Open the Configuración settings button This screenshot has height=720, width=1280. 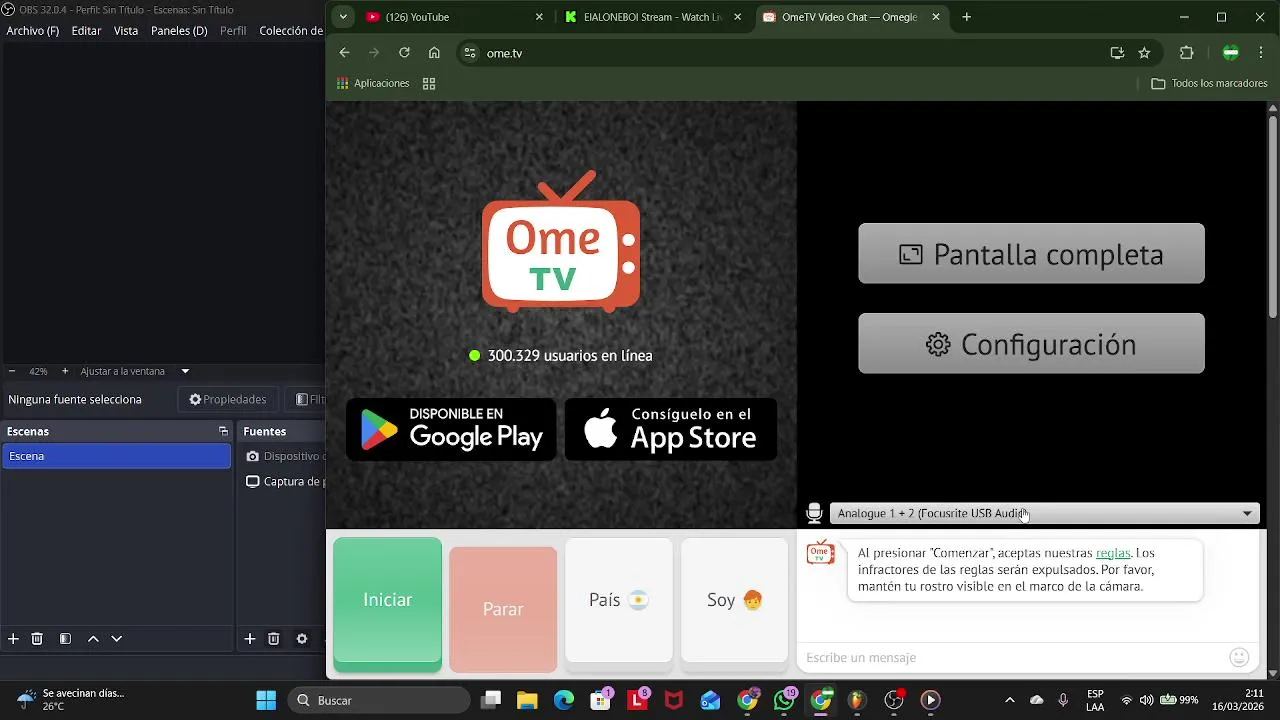pos(1031,344)
